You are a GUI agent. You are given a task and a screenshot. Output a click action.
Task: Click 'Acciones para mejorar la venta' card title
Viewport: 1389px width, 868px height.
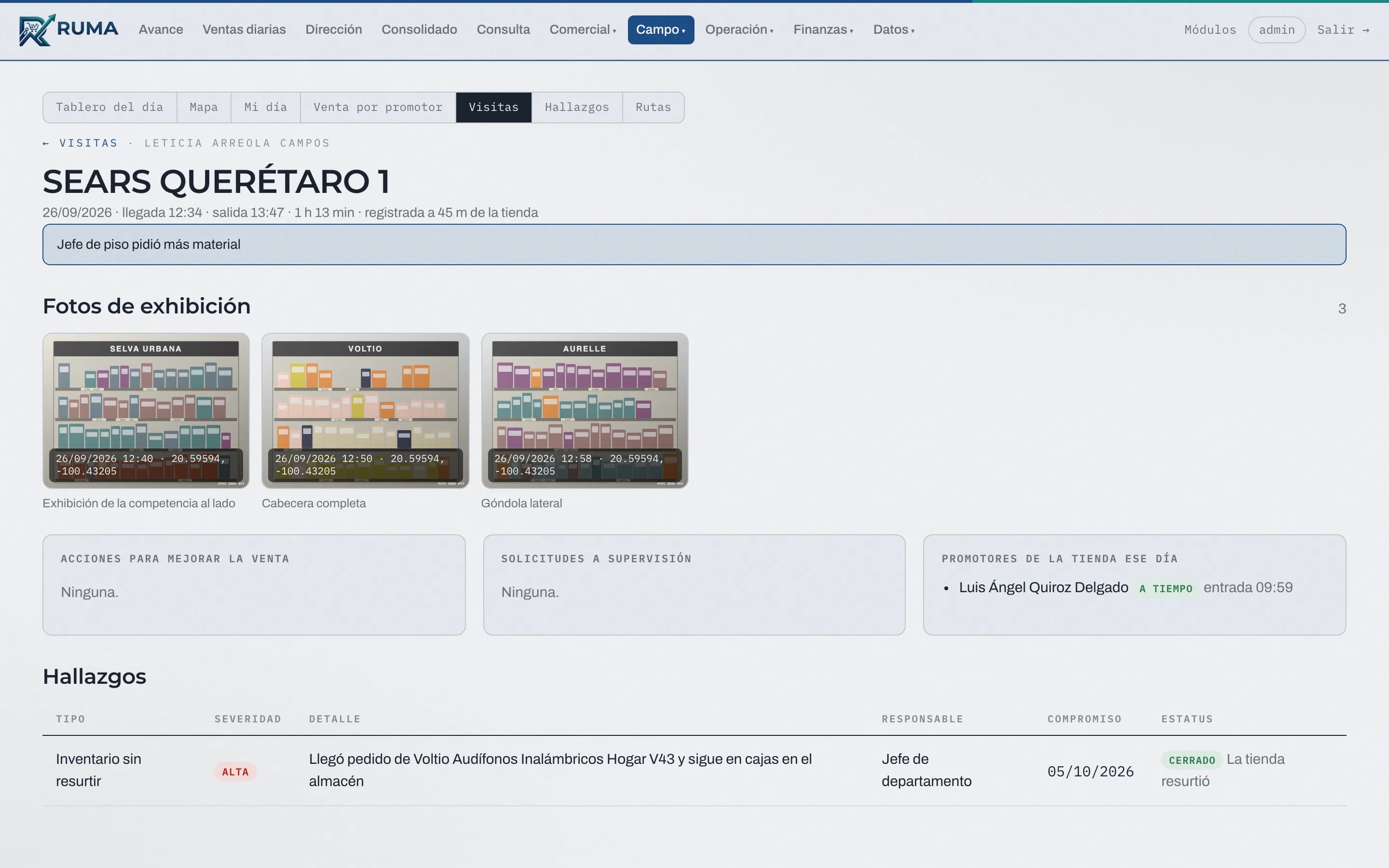coord(175,558)
